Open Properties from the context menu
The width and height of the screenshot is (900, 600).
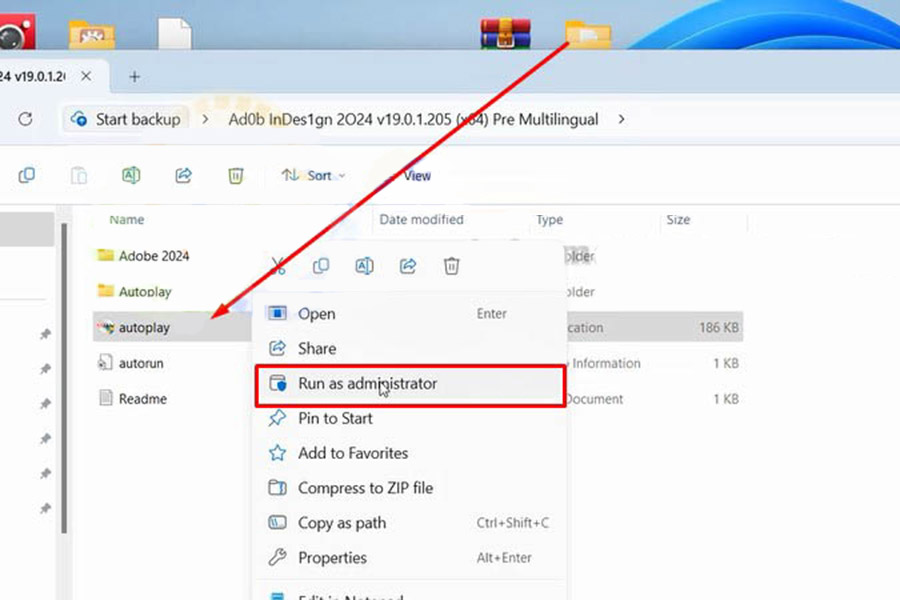(x=332, y=558)
